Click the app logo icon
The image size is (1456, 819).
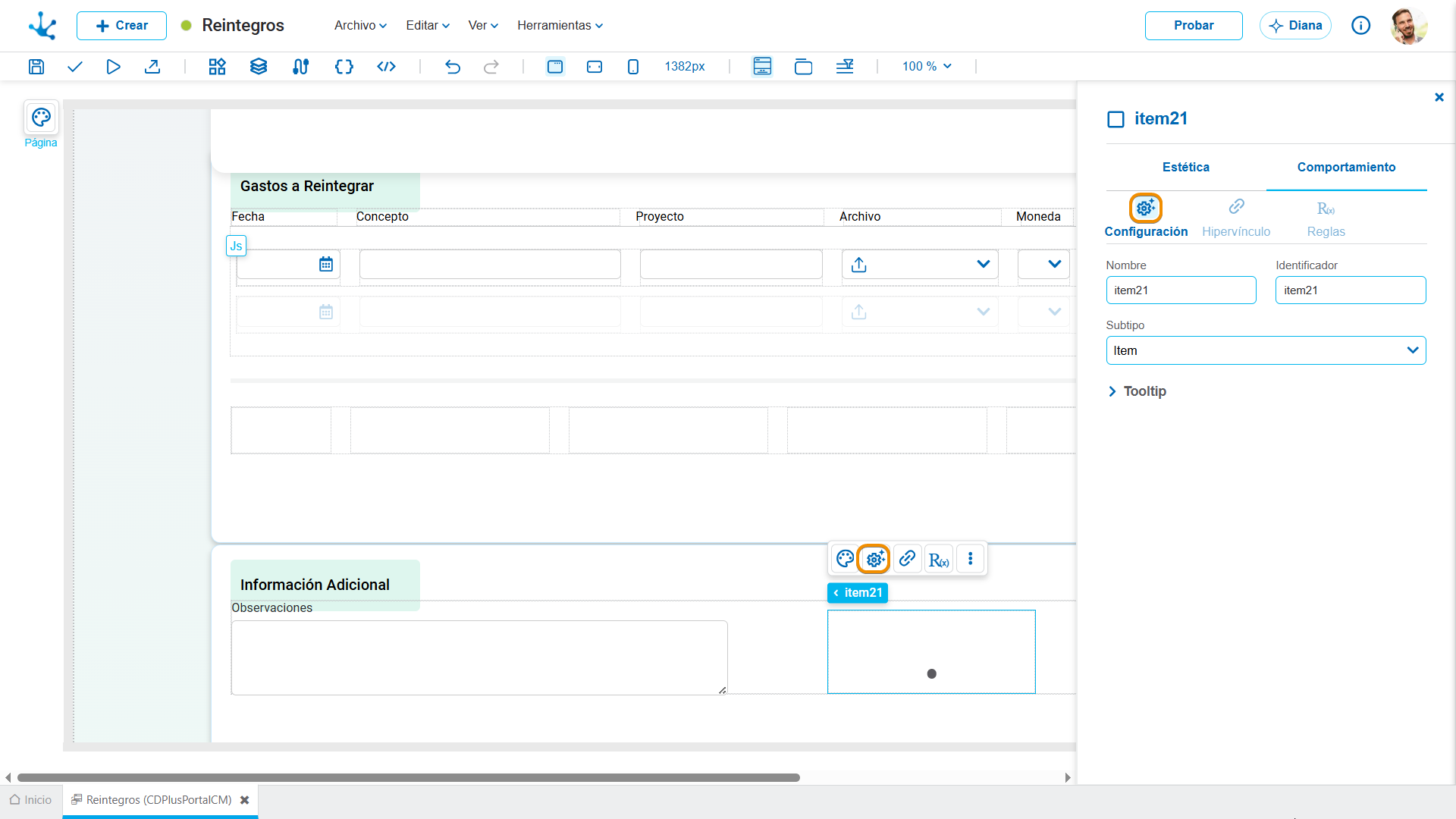[42, 26]
